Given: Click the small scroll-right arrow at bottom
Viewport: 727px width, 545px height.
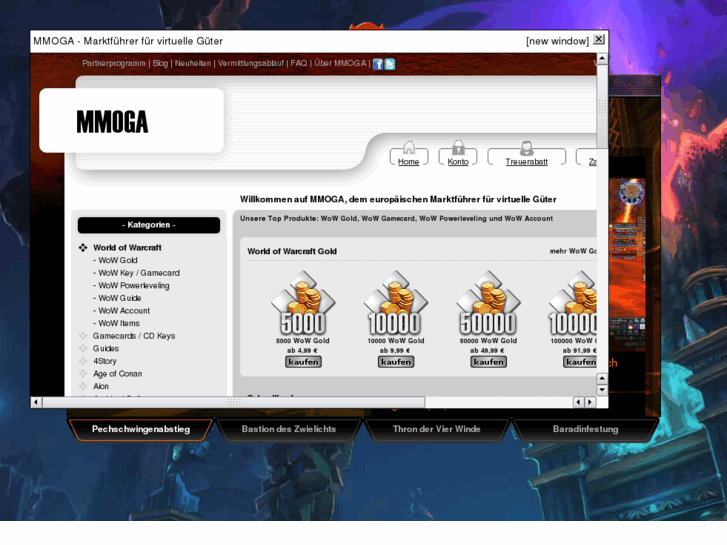Looking at the screenshot, I should [590, 402].
